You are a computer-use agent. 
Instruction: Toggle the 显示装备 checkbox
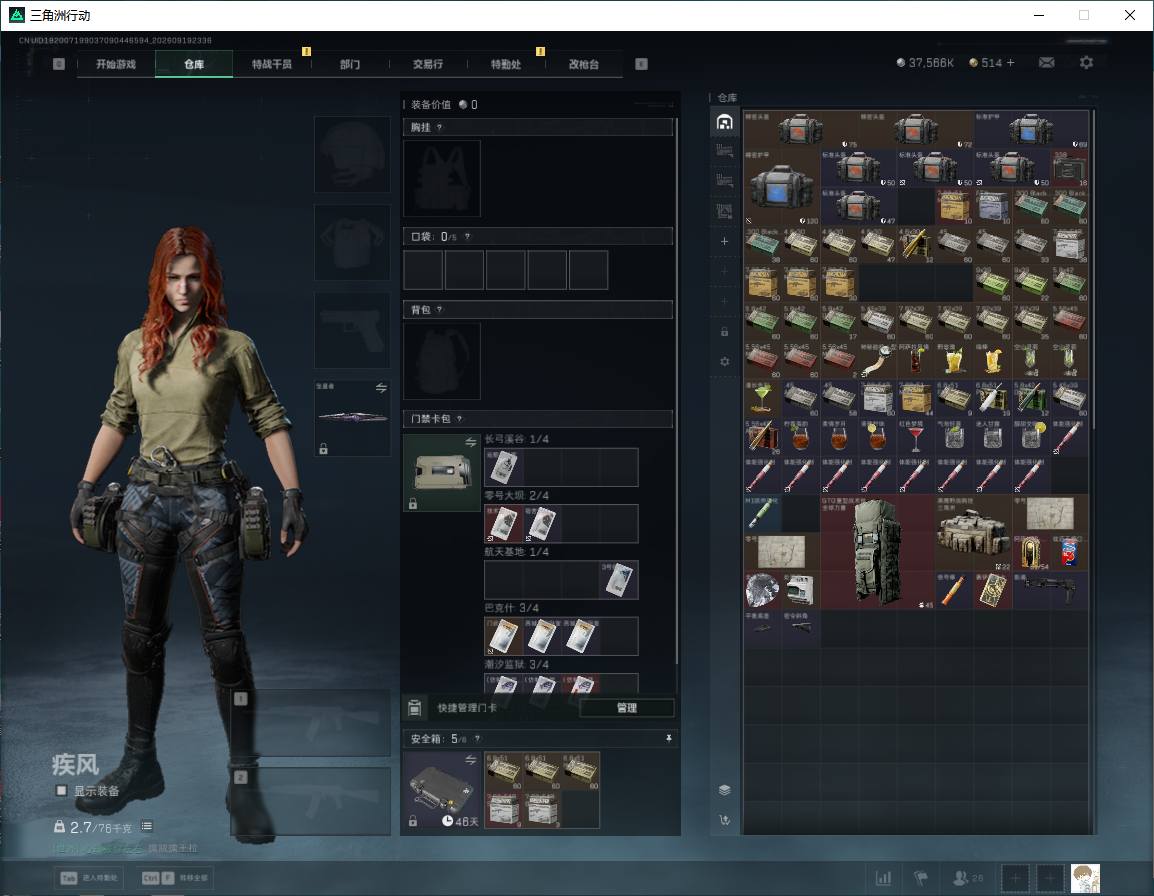coord(62,791)
